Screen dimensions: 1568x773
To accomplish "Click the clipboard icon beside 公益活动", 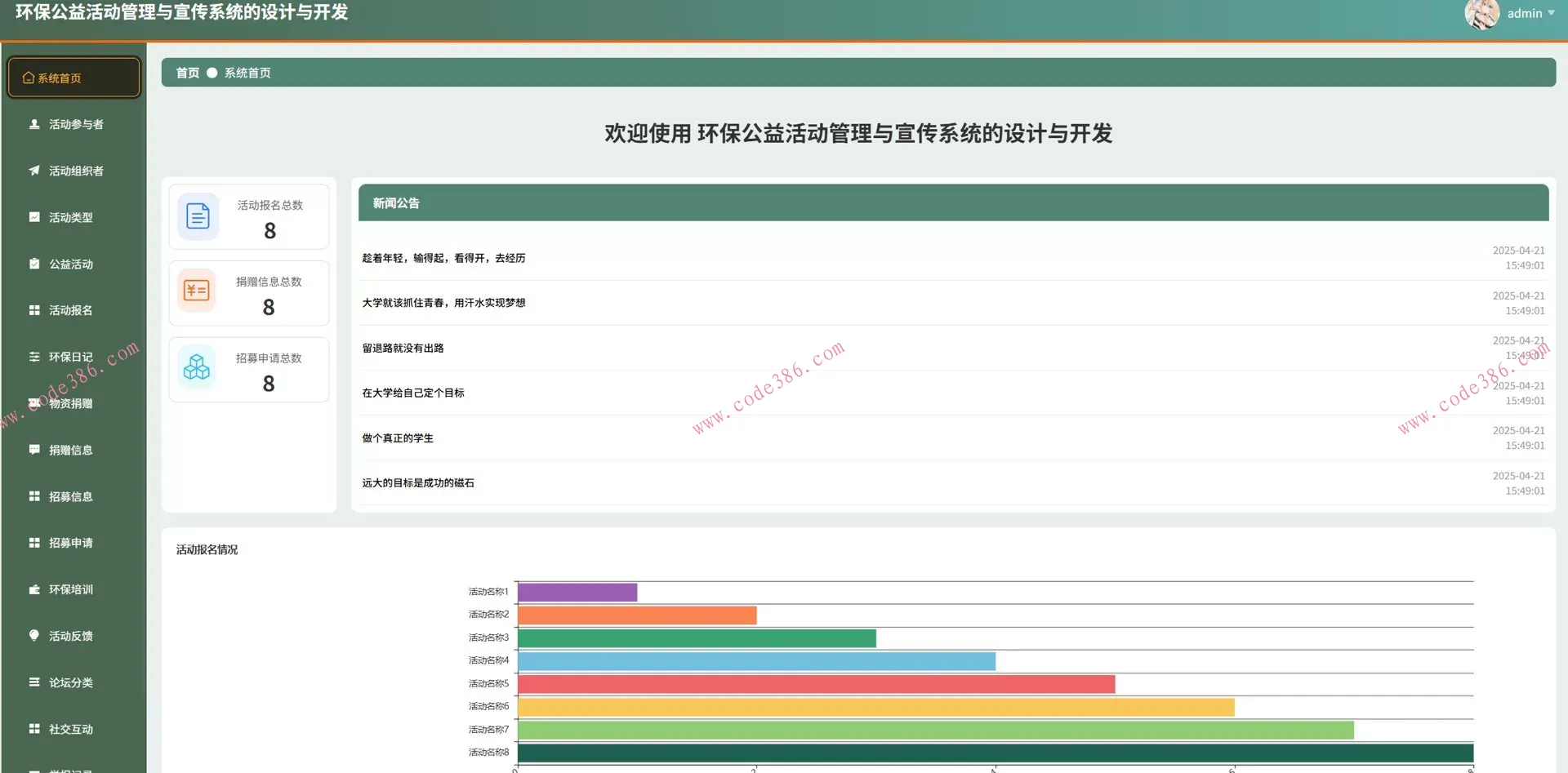I will click(x=34, y=264).
